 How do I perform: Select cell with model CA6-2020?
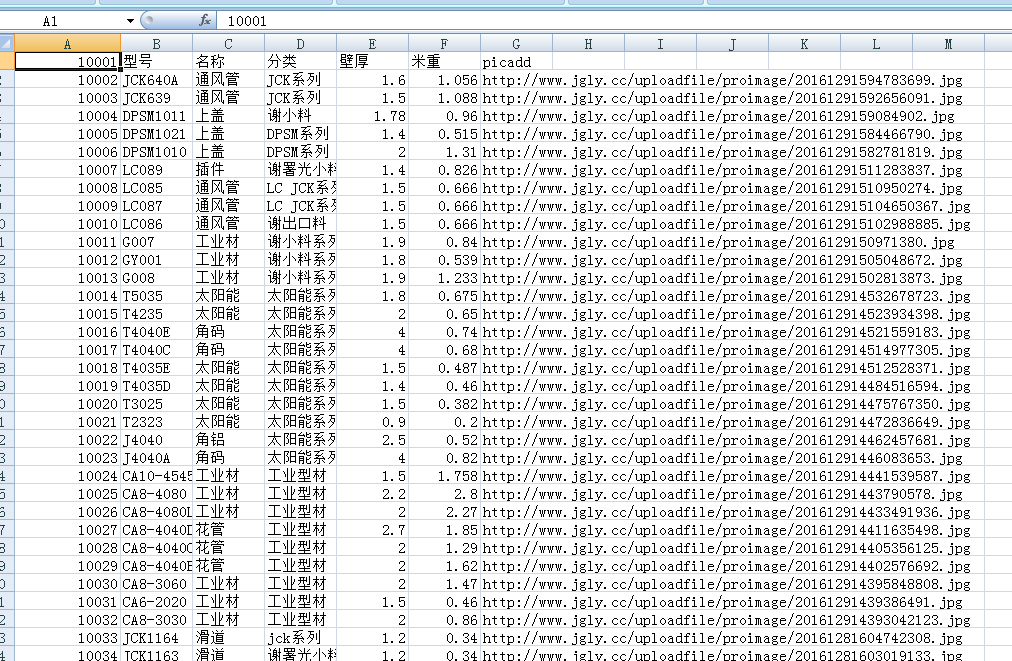coord(156,602)
